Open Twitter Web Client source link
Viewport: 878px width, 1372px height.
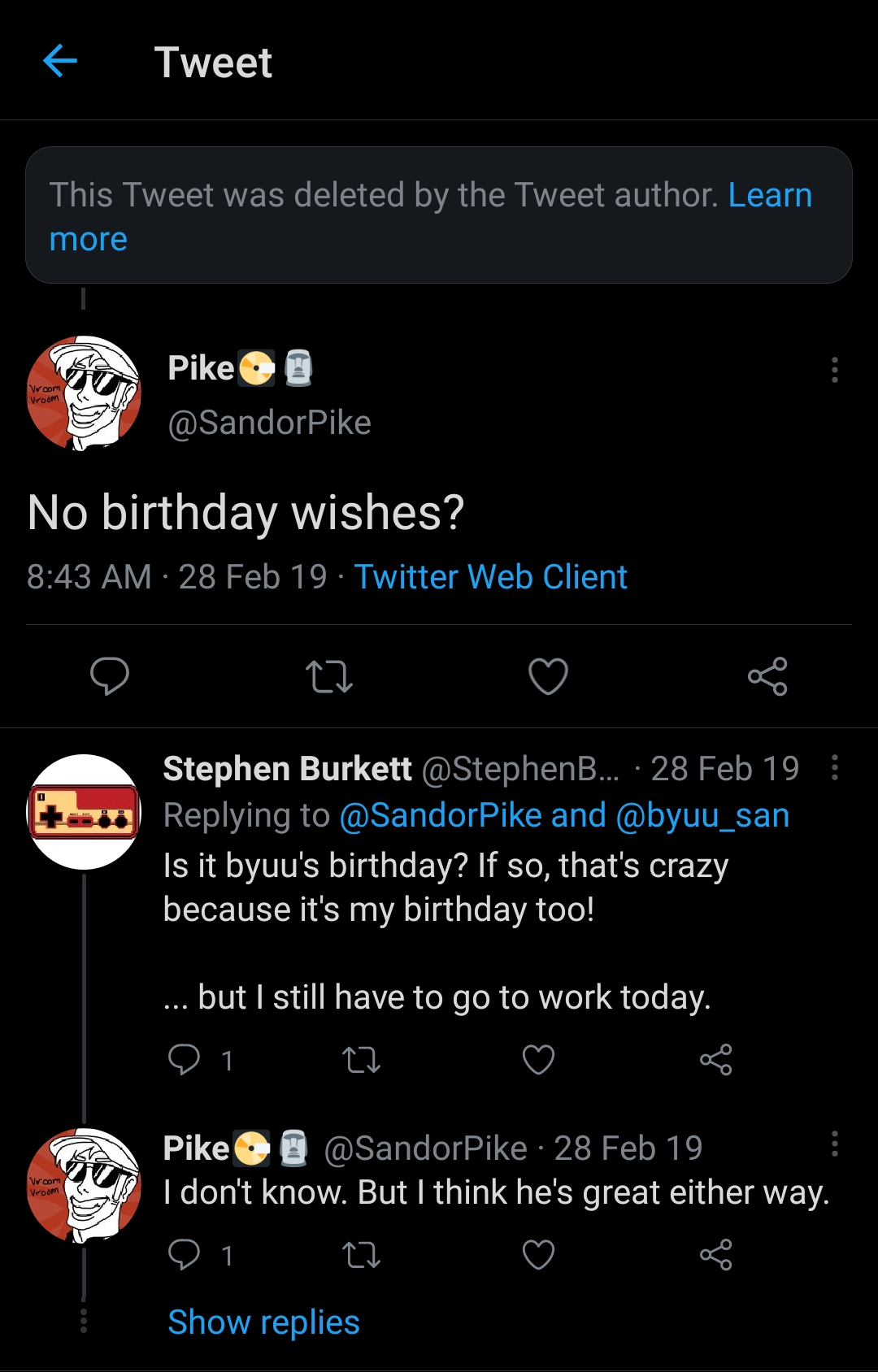tap(490, 577)
